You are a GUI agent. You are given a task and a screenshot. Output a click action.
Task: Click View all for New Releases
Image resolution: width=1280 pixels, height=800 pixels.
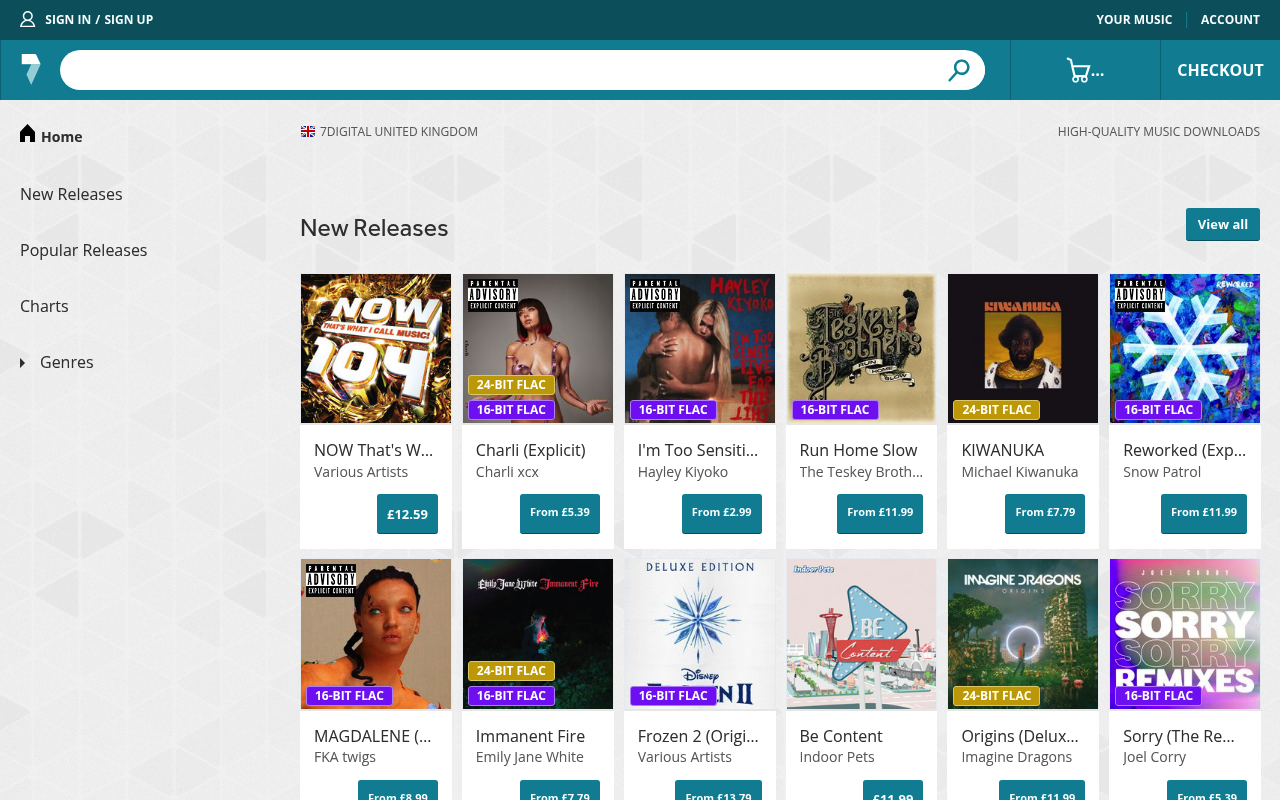point(1223,224)
